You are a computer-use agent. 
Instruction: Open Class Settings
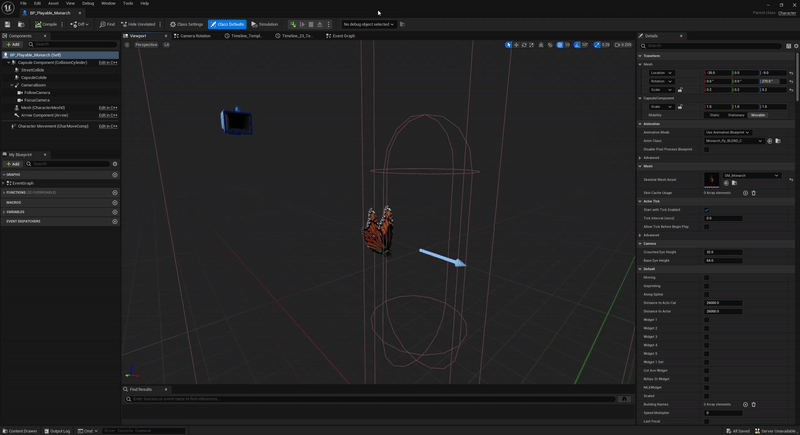point(186,24)
